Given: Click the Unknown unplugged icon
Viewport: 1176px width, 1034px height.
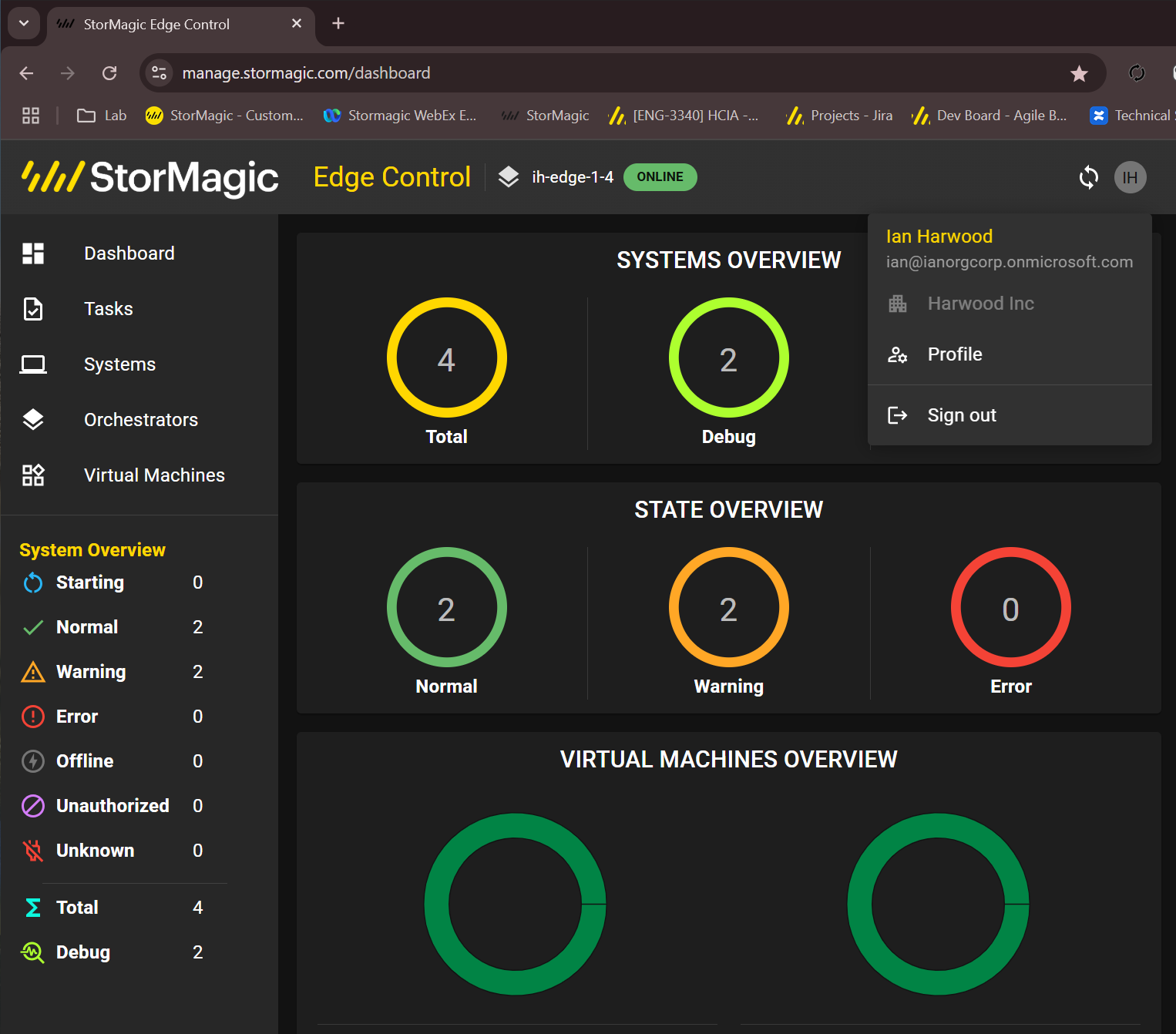Looking at the screenshot, I should (33, 851).
